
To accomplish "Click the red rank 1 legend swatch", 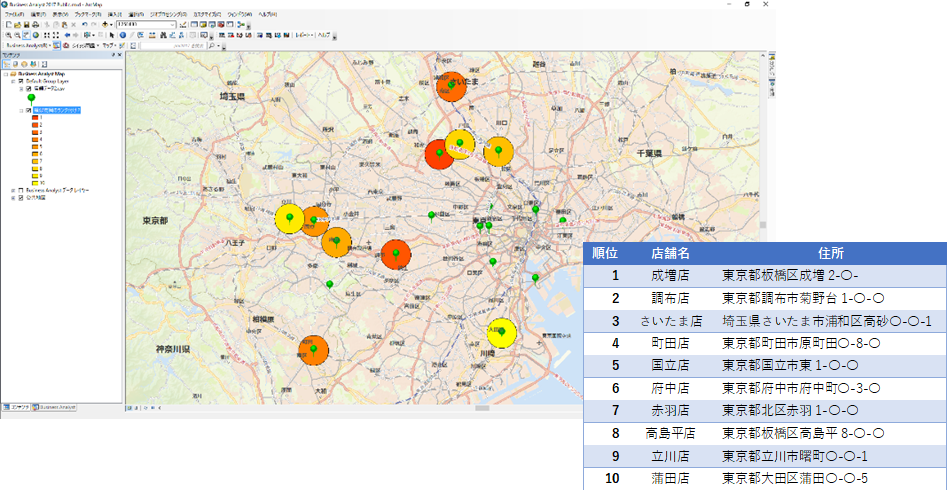I will coord(35,118).
